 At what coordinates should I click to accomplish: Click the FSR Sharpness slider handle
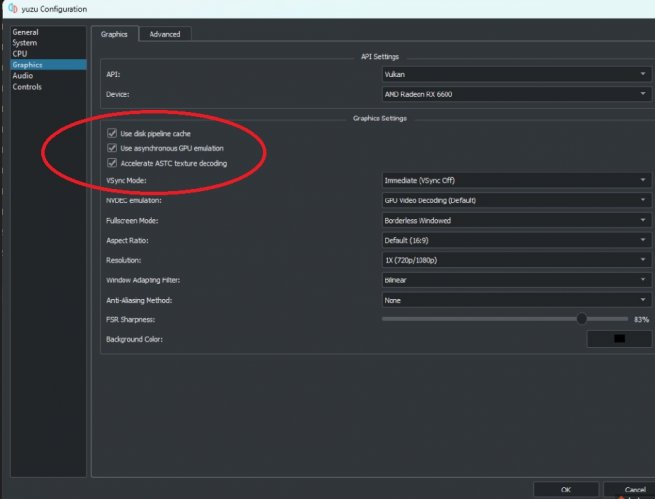click(581, 319)
